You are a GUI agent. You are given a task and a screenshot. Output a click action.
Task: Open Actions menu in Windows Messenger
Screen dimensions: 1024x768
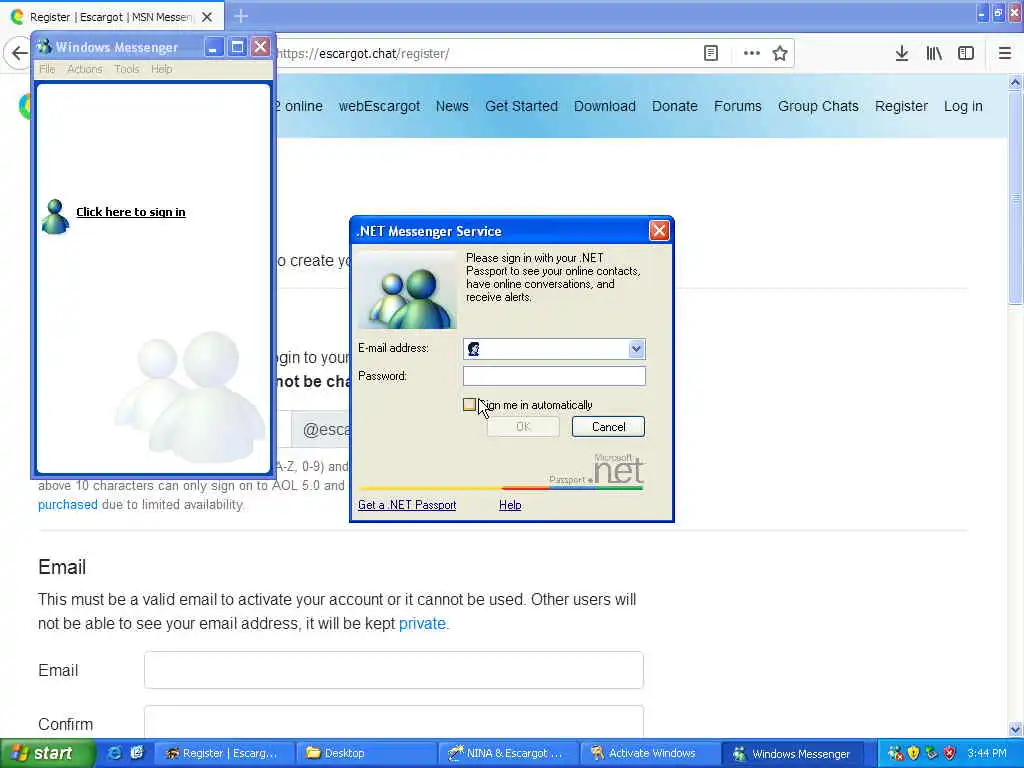pos(85,69)
